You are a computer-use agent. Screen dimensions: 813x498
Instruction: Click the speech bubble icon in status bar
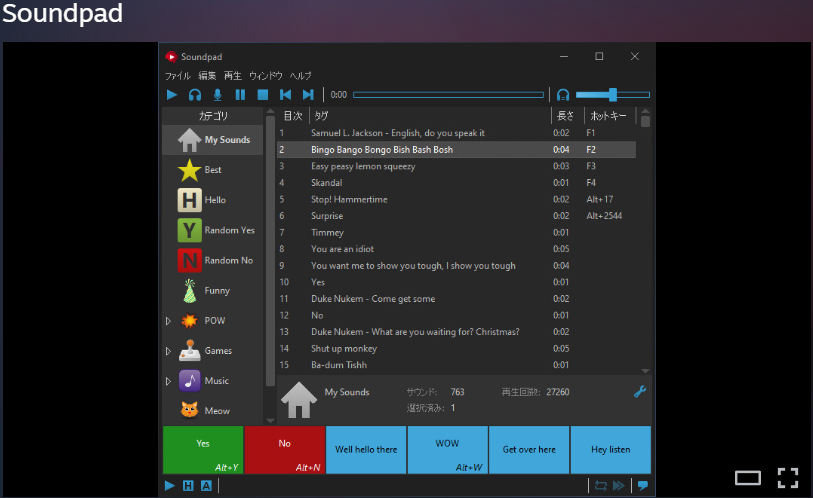[642, 485]
